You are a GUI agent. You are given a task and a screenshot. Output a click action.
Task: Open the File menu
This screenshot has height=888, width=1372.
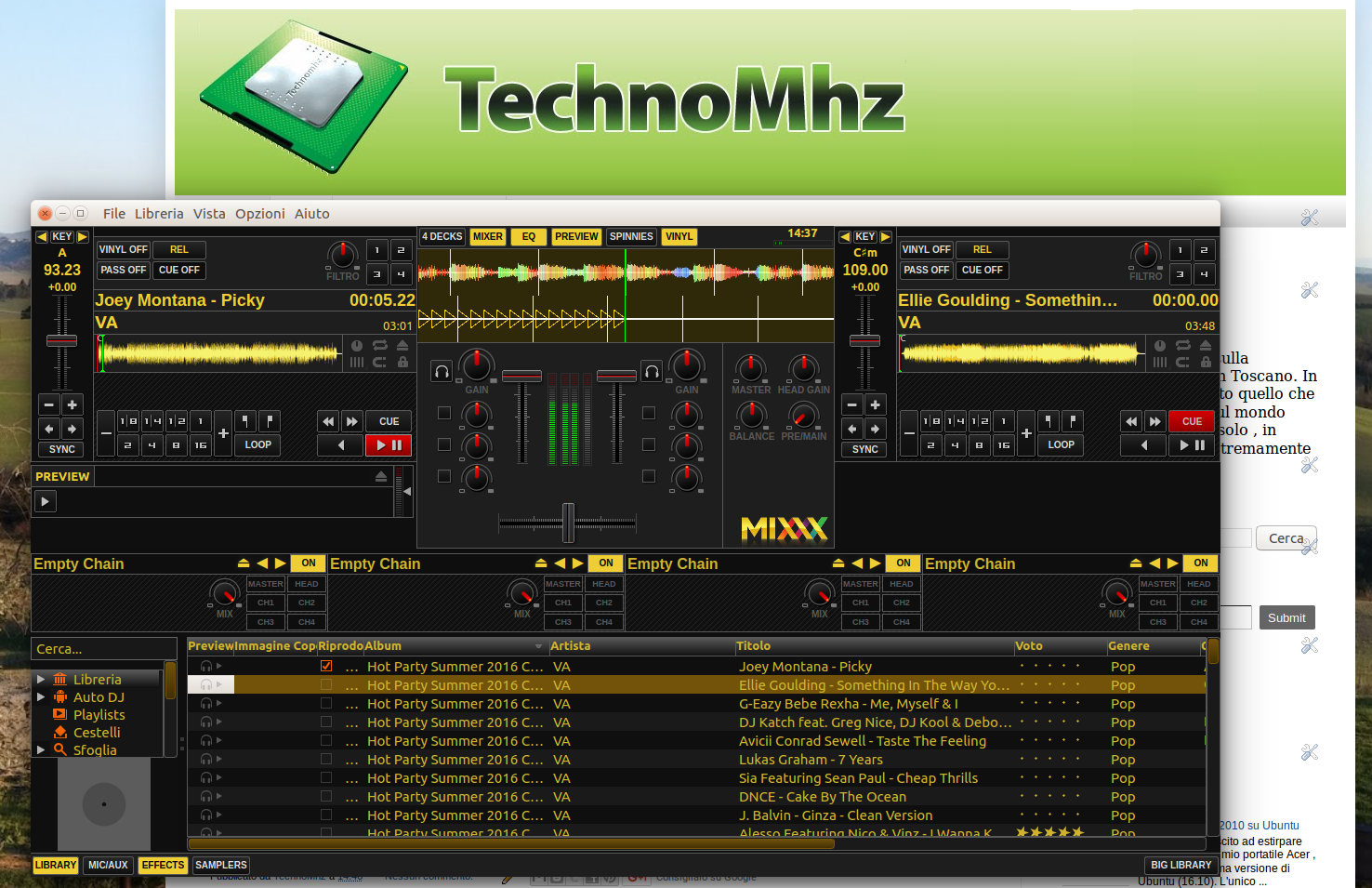114,214
